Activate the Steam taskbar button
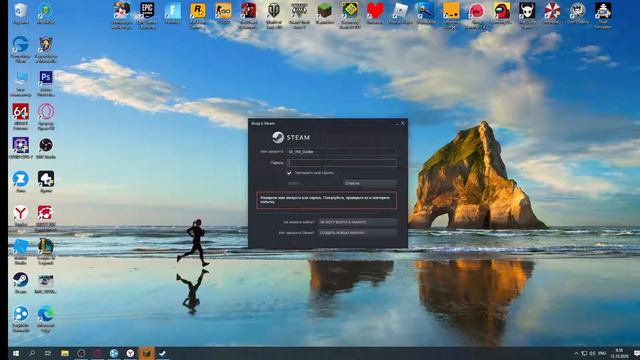The height and width of the screenshot is (360, 640). click(x=162, y=353)
